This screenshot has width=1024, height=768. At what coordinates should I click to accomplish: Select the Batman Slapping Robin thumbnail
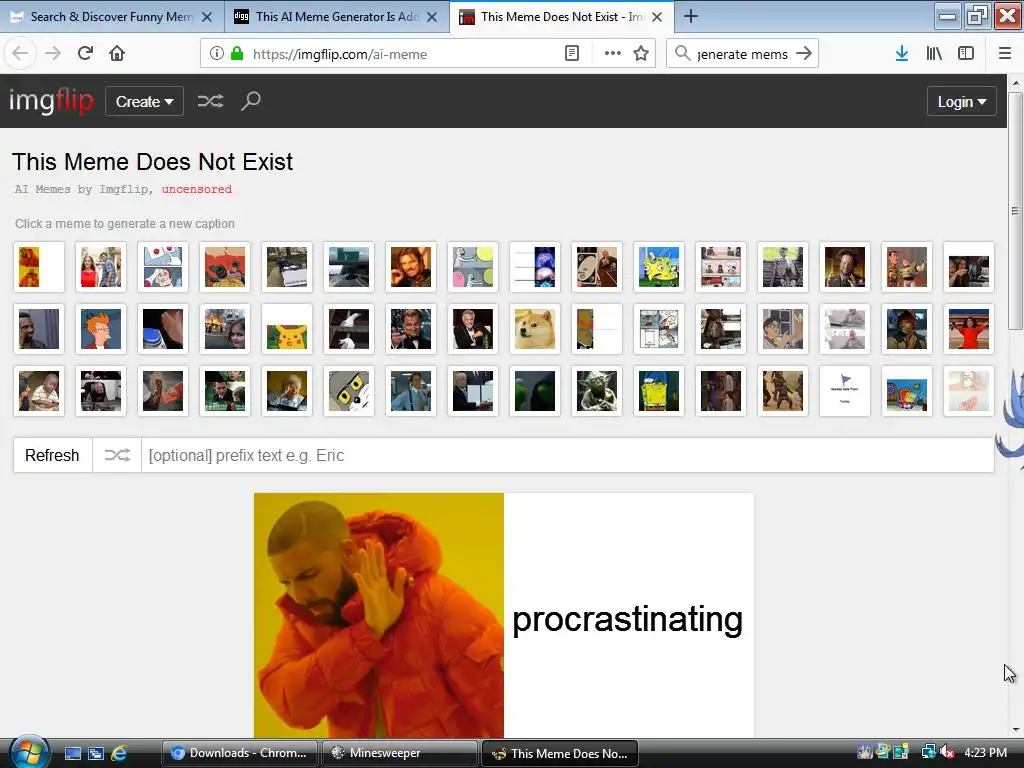(x=225, y=267)
